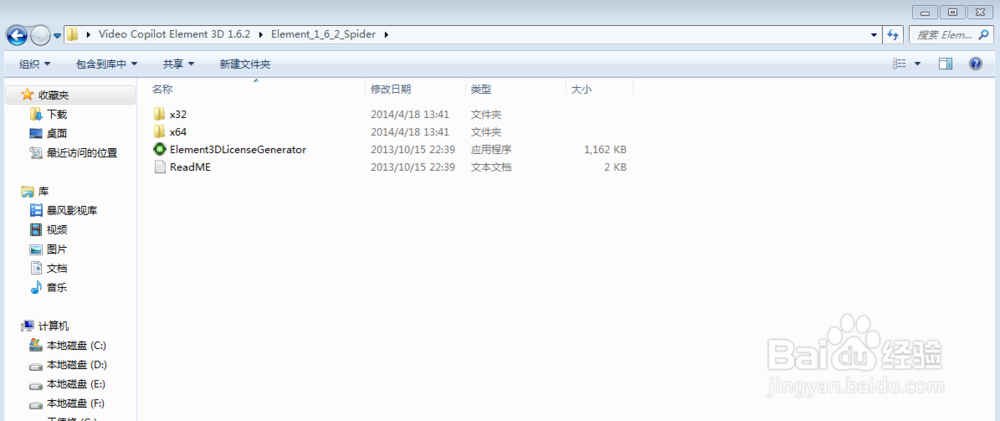This screenshot has height=421, width=1000.
Task: Select Element_1_6_2_Spider breadcrumb segment
Action: click(x=323, y=34)
